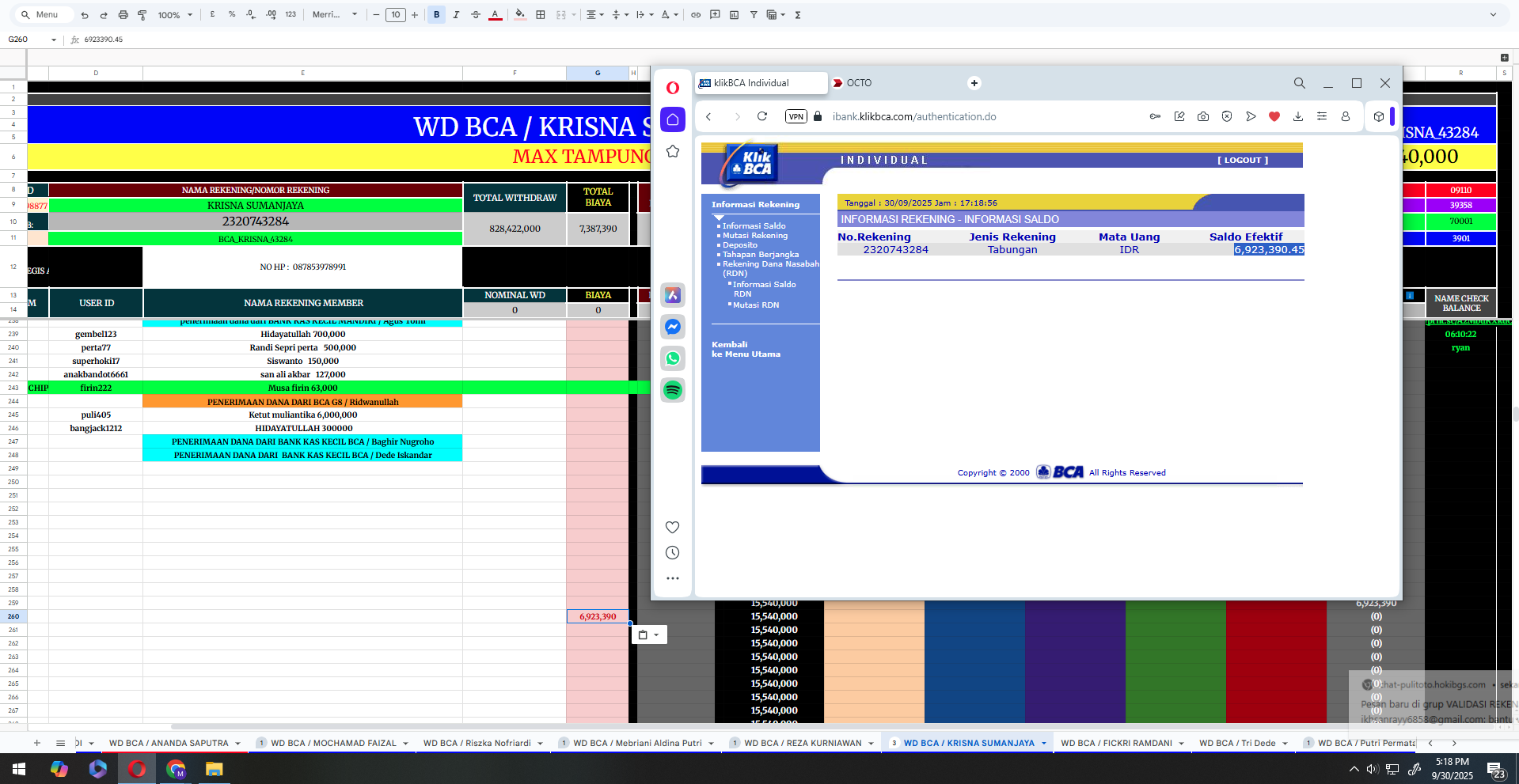Viewport: 1519px width, 784px height.
Task: Click the address bar URL
Action: point(914,116)
